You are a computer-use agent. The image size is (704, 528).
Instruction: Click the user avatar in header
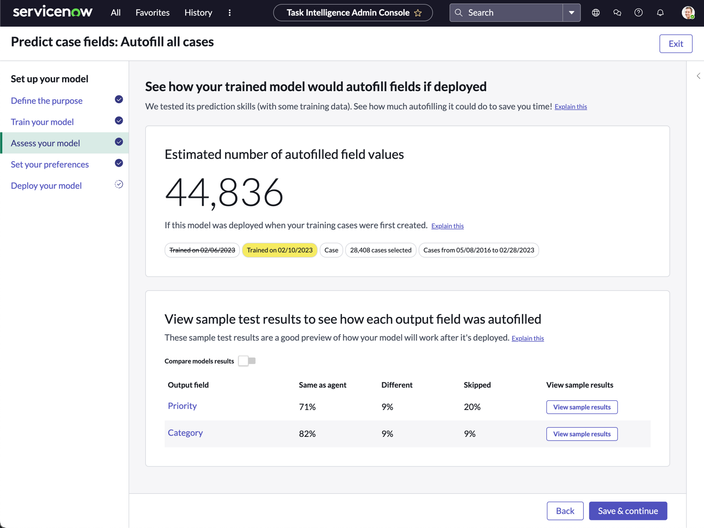pyautogui.click(x=688, y=13)
